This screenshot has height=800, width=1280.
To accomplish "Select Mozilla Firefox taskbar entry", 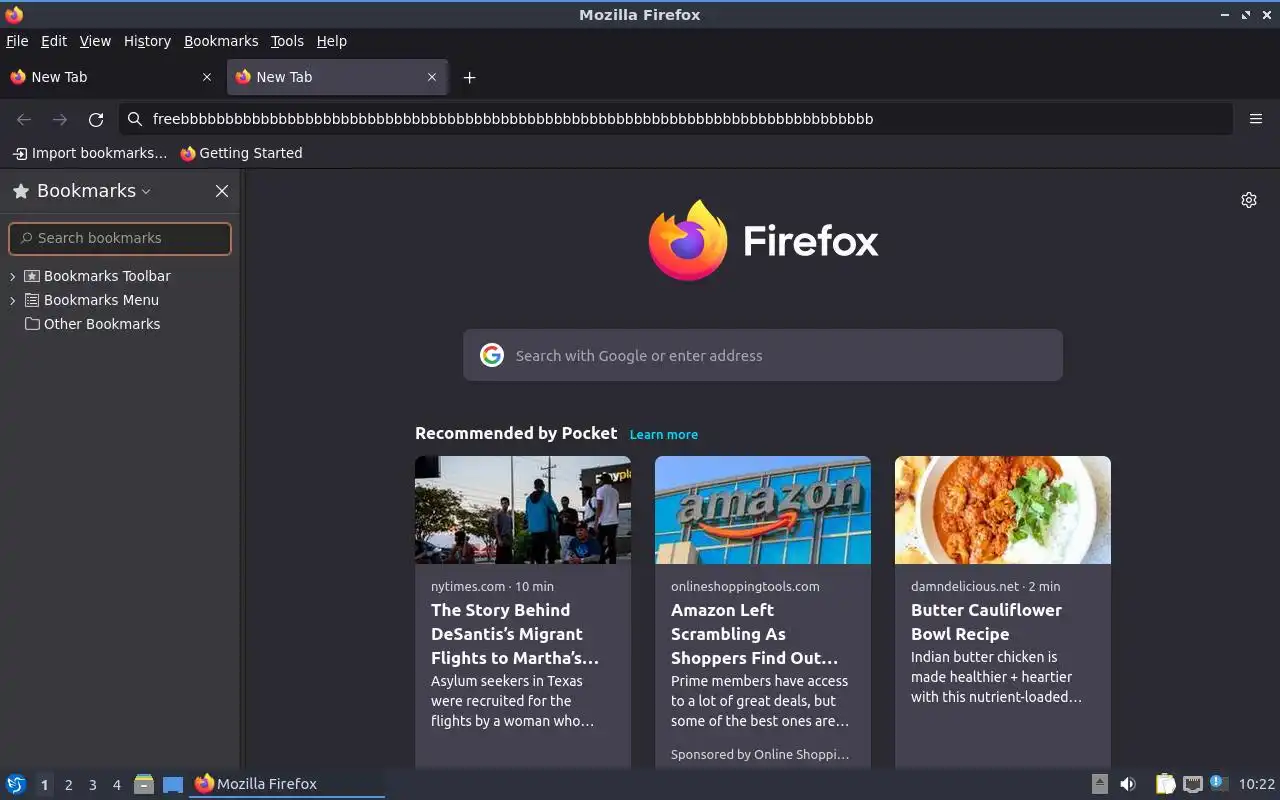I will [287, 784].
